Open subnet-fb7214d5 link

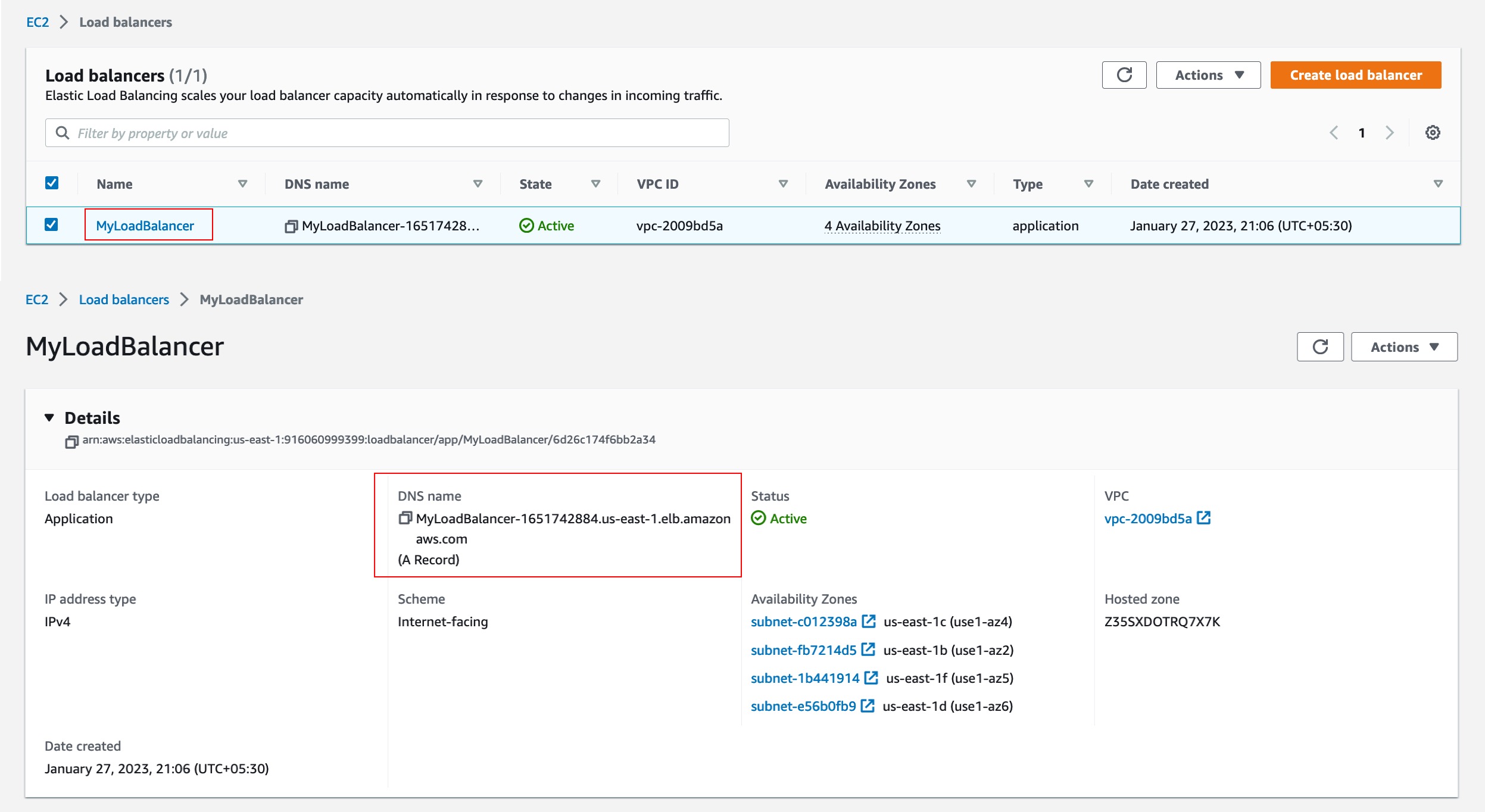(x=803, y=650)
